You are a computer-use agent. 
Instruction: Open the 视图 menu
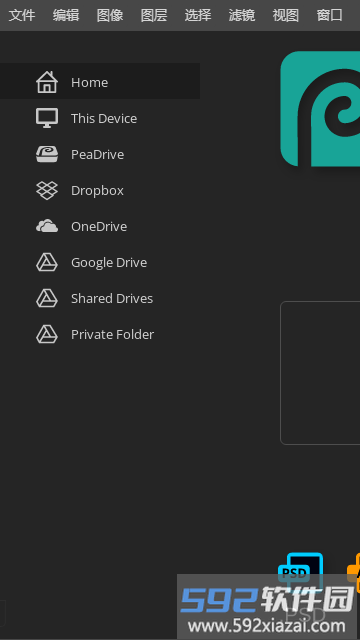click(x=286, y=16)
